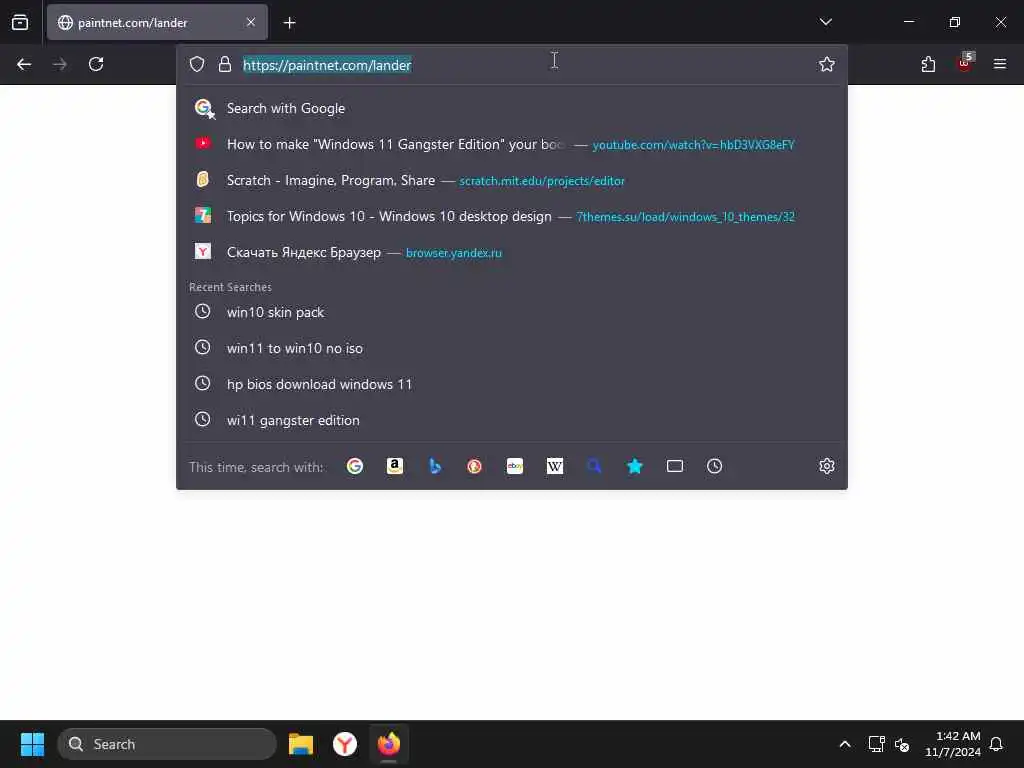Search this time with Bing
Image resolution: width=1024 pixels, height=768 pixels.
pos(435,466)
